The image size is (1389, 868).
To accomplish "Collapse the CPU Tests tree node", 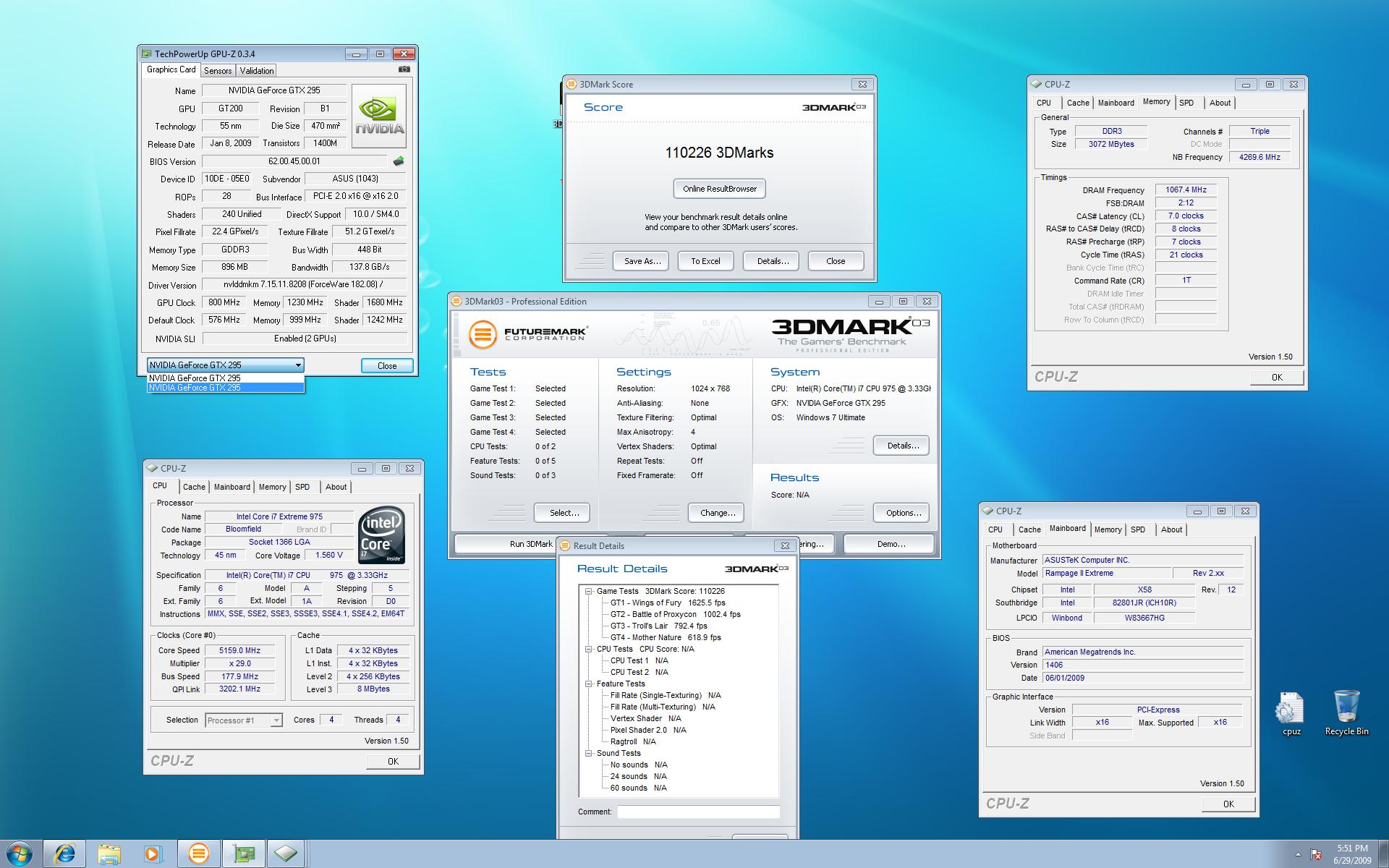I will (590, 649).
